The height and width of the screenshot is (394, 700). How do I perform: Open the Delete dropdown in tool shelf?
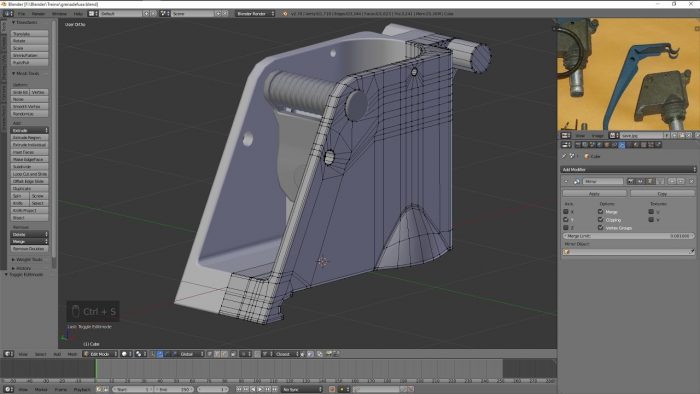(x=29, y=234)
